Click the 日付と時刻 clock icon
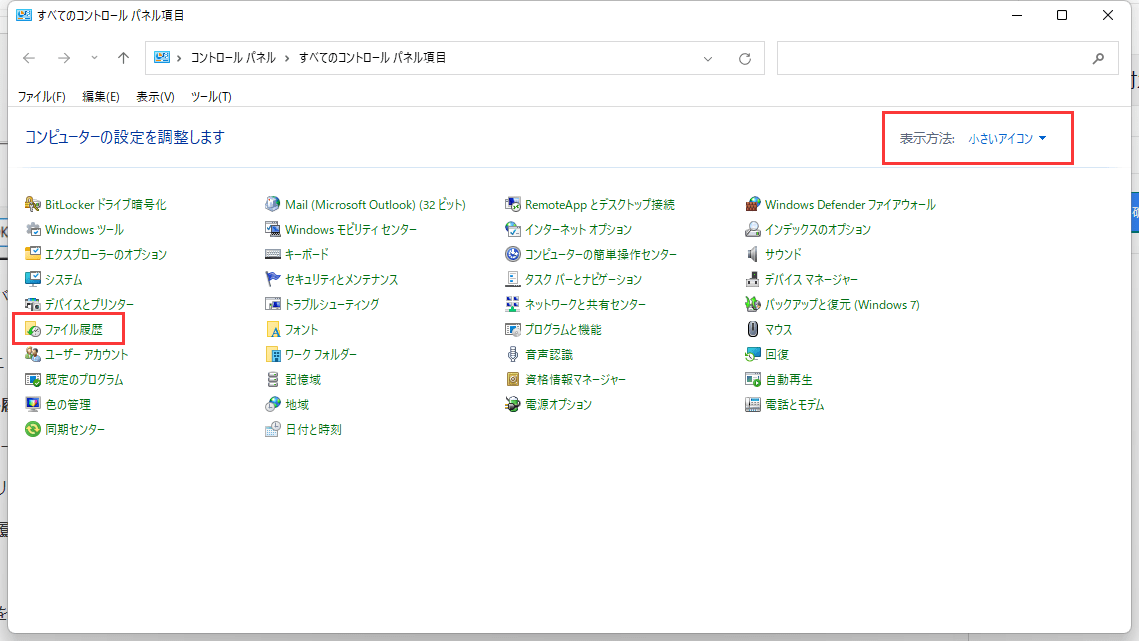 point(273,429)
